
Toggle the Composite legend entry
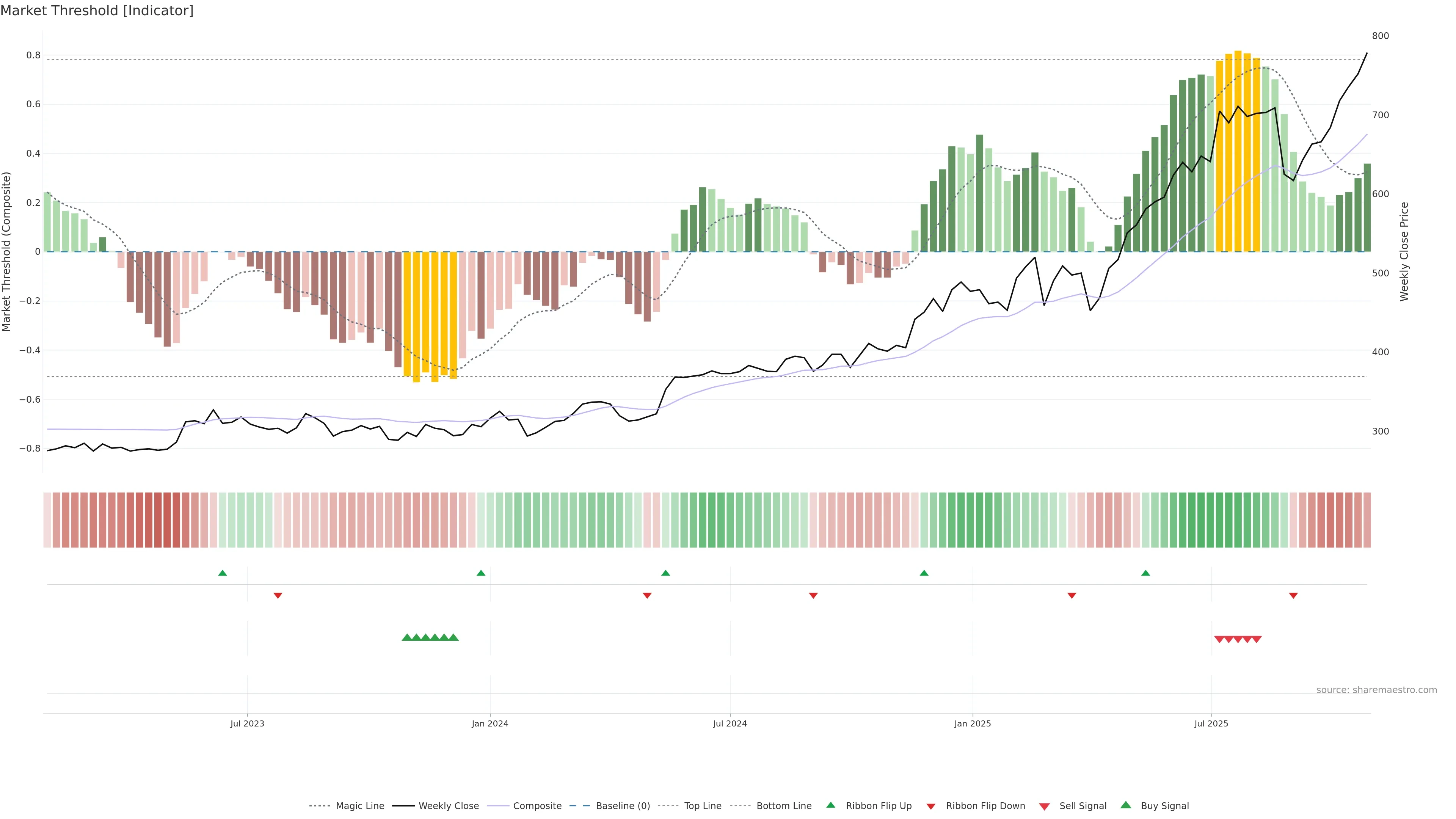pyautogui.click(x=537, y=806)
